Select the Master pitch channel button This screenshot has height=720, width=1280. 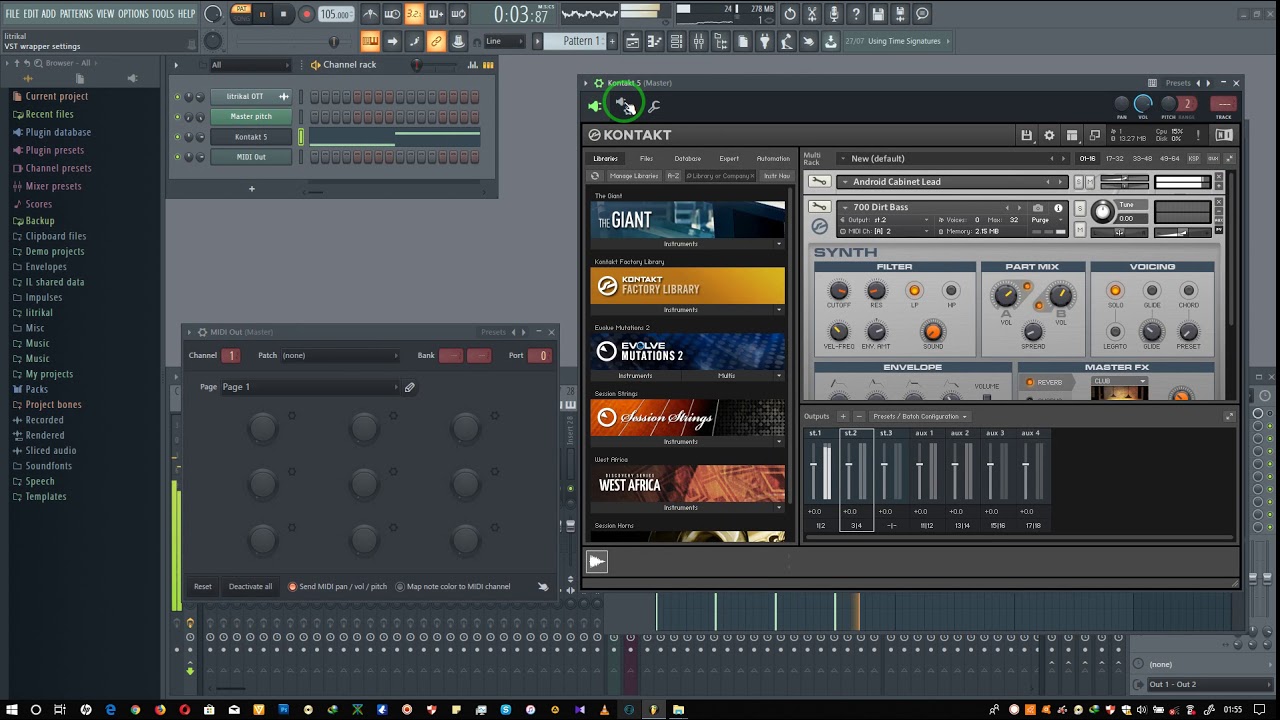(x=250, y=116)
